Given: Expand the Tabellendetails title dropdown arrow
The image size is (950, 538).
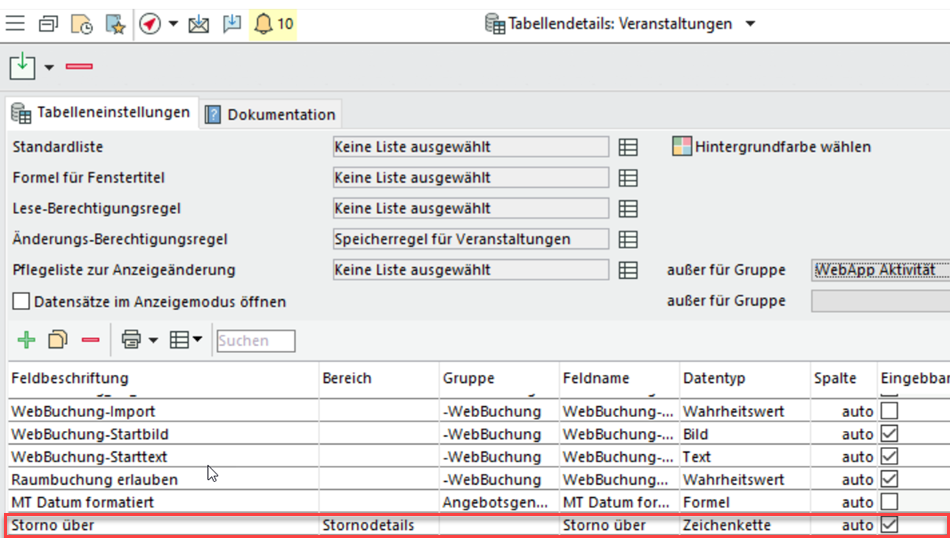Looking at the screenshot, I should pyautogui.click(x=751, y=24).
